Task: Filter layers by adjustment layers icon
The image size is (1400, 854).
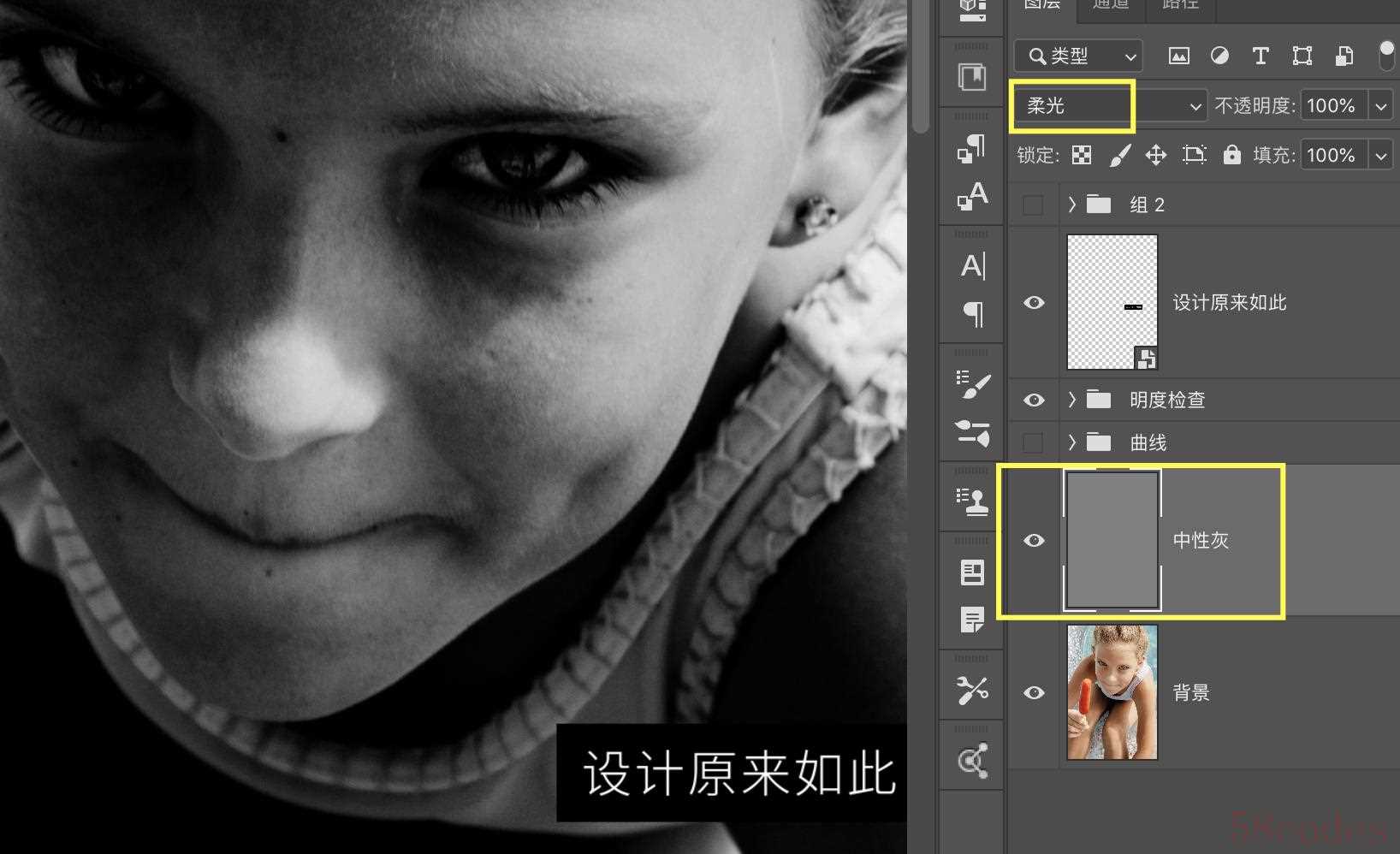Action: (x=1219, y=56)
